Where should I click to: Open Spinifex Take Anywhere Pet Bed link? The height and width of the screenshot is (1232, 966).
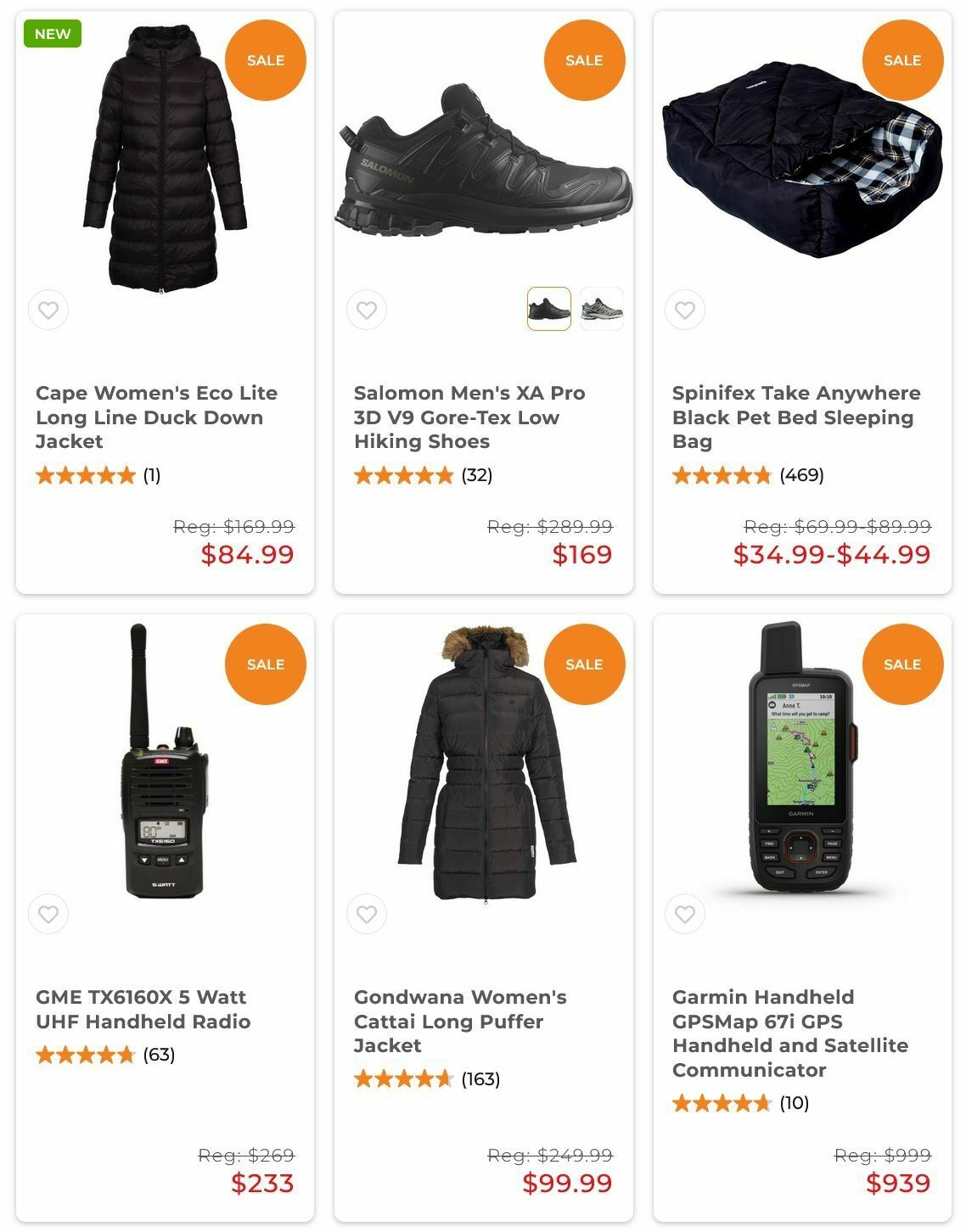coord(796,417)
